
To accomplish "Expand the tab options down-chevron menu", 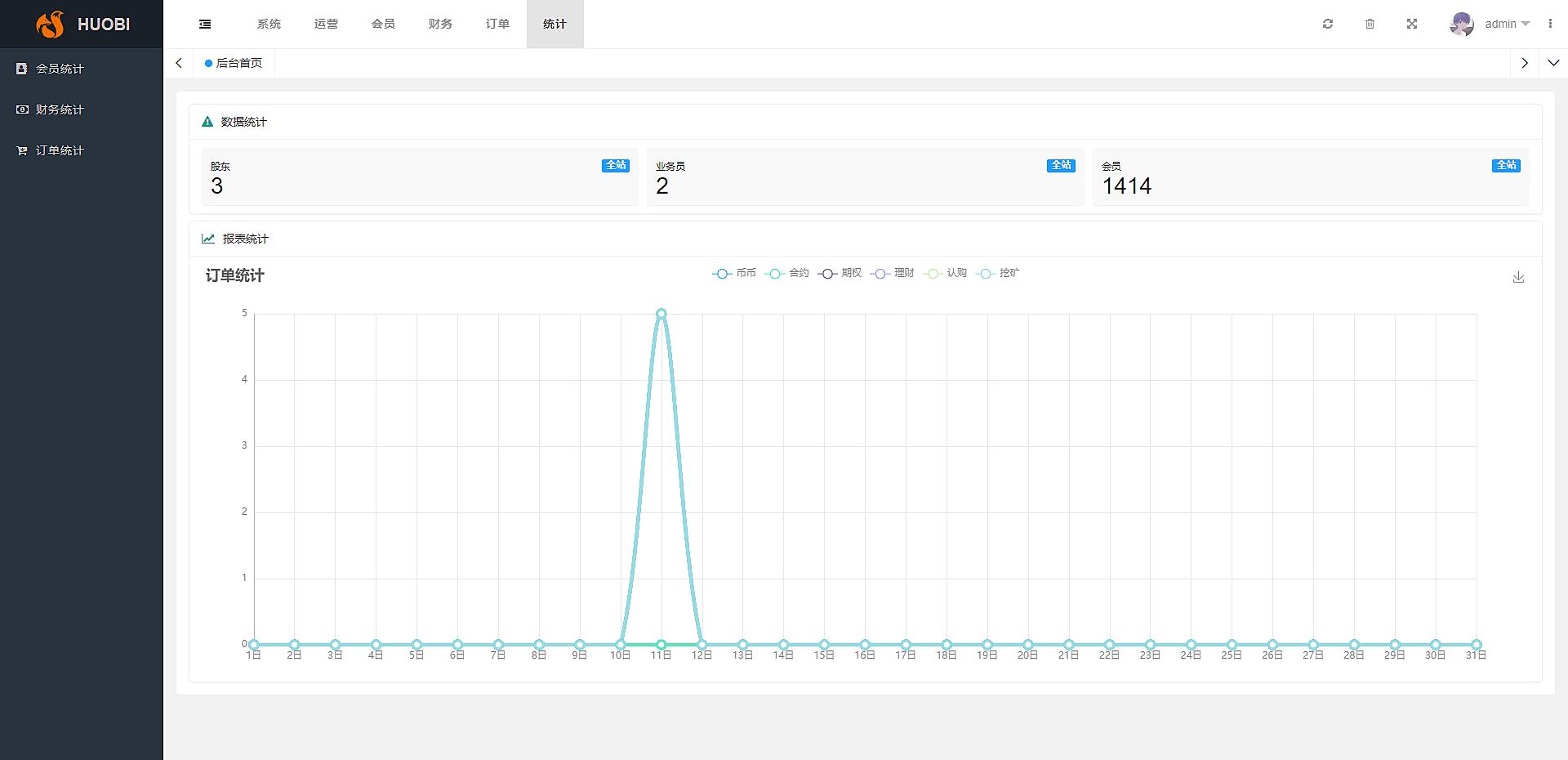I will pos(1553,63).
